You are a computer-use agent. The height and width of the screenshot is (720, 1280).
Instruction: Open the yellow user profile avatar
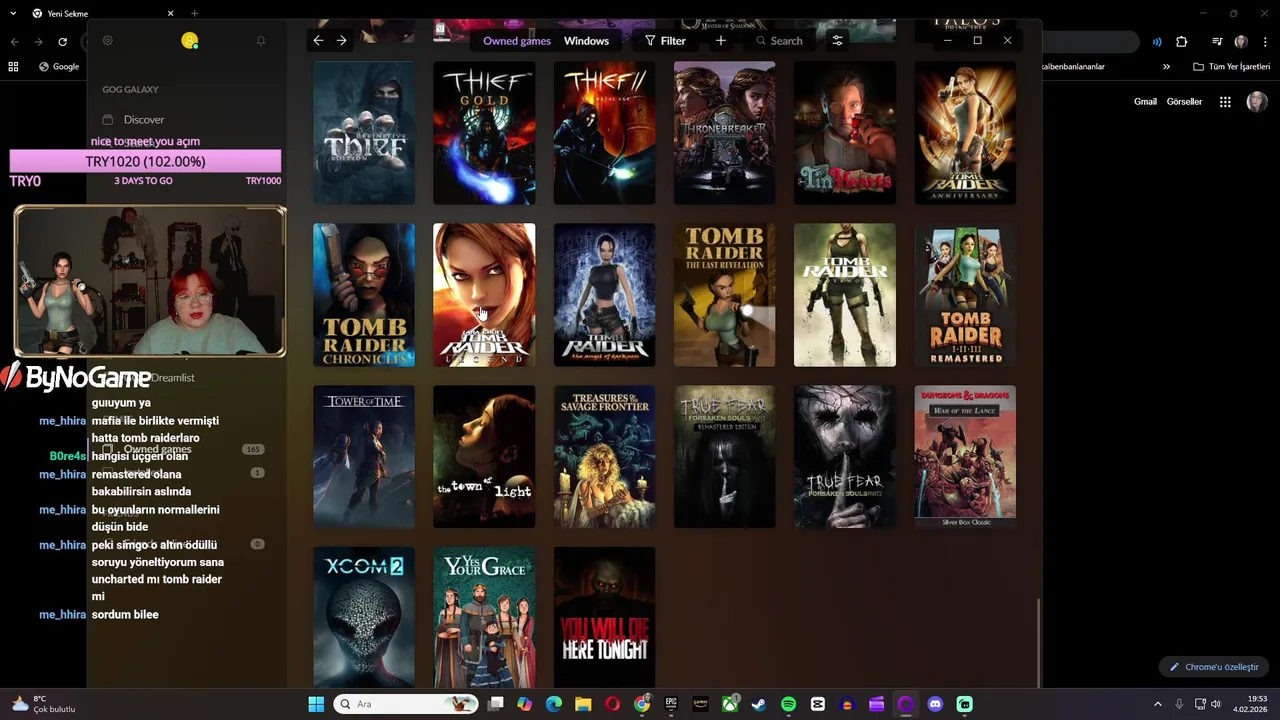click(x=190, y=41)
